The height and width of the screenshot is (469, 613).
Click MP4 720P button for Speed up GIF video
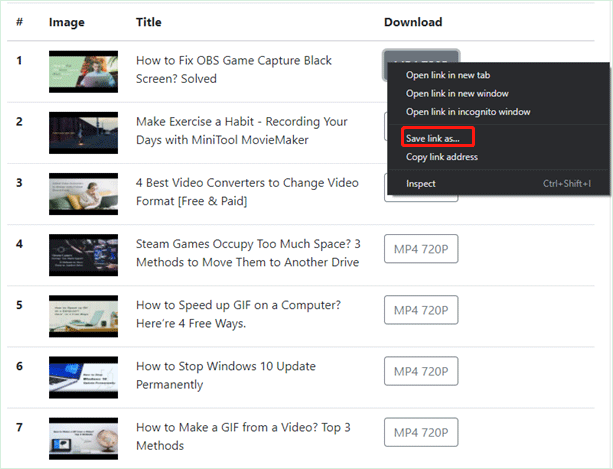point(421,310)
